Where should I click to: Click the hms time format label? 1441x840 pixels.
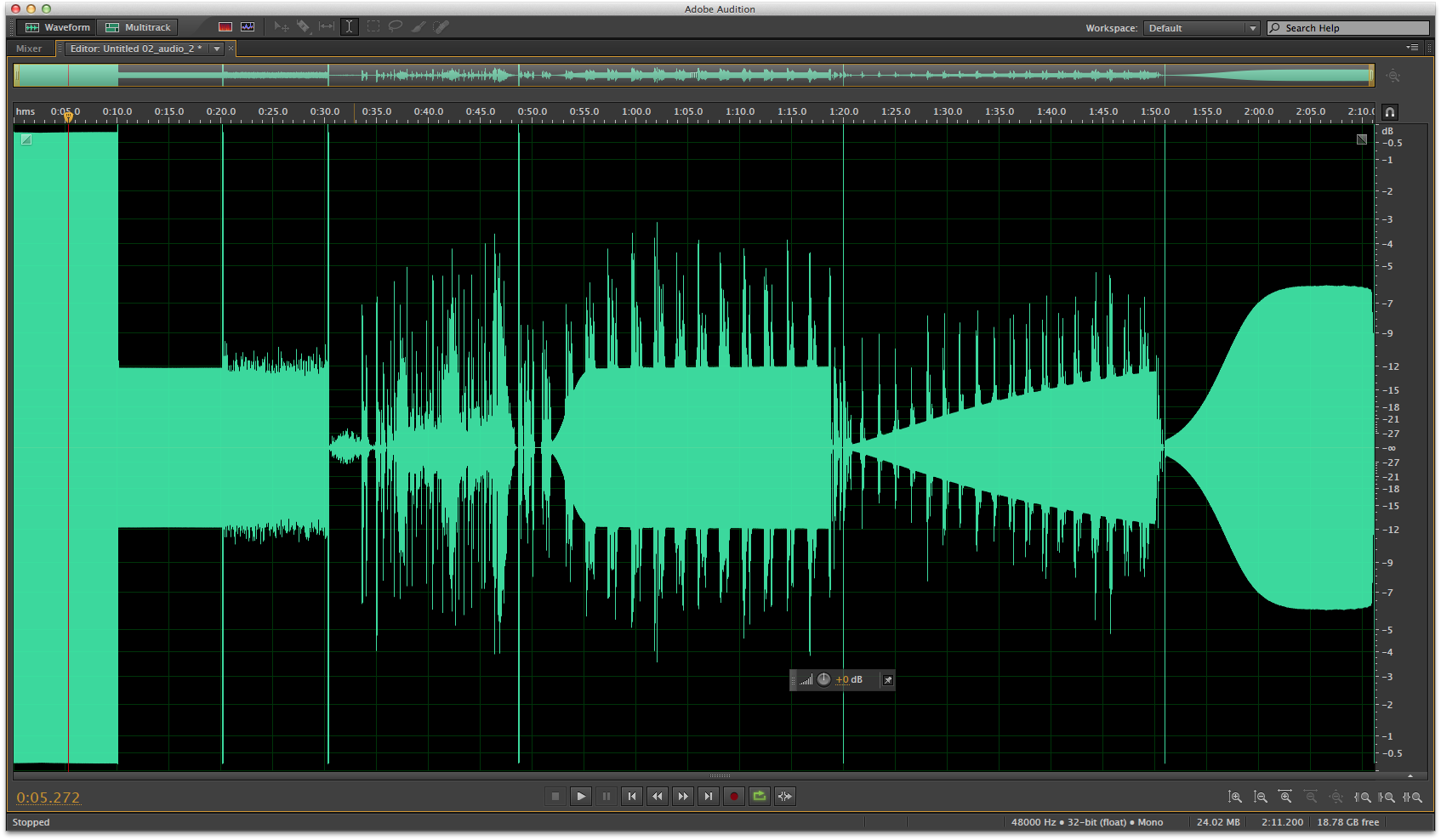pos(26,111)
